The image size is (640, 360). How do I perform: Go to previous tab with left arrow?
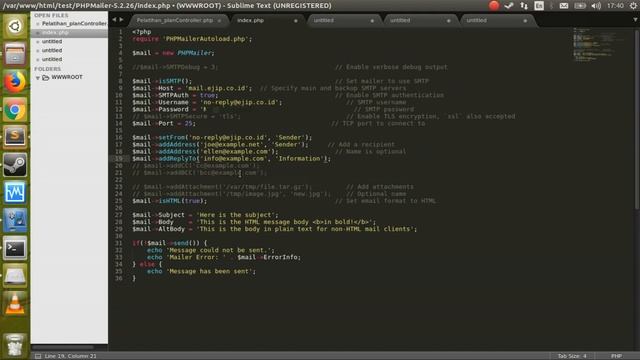[114, 20]
